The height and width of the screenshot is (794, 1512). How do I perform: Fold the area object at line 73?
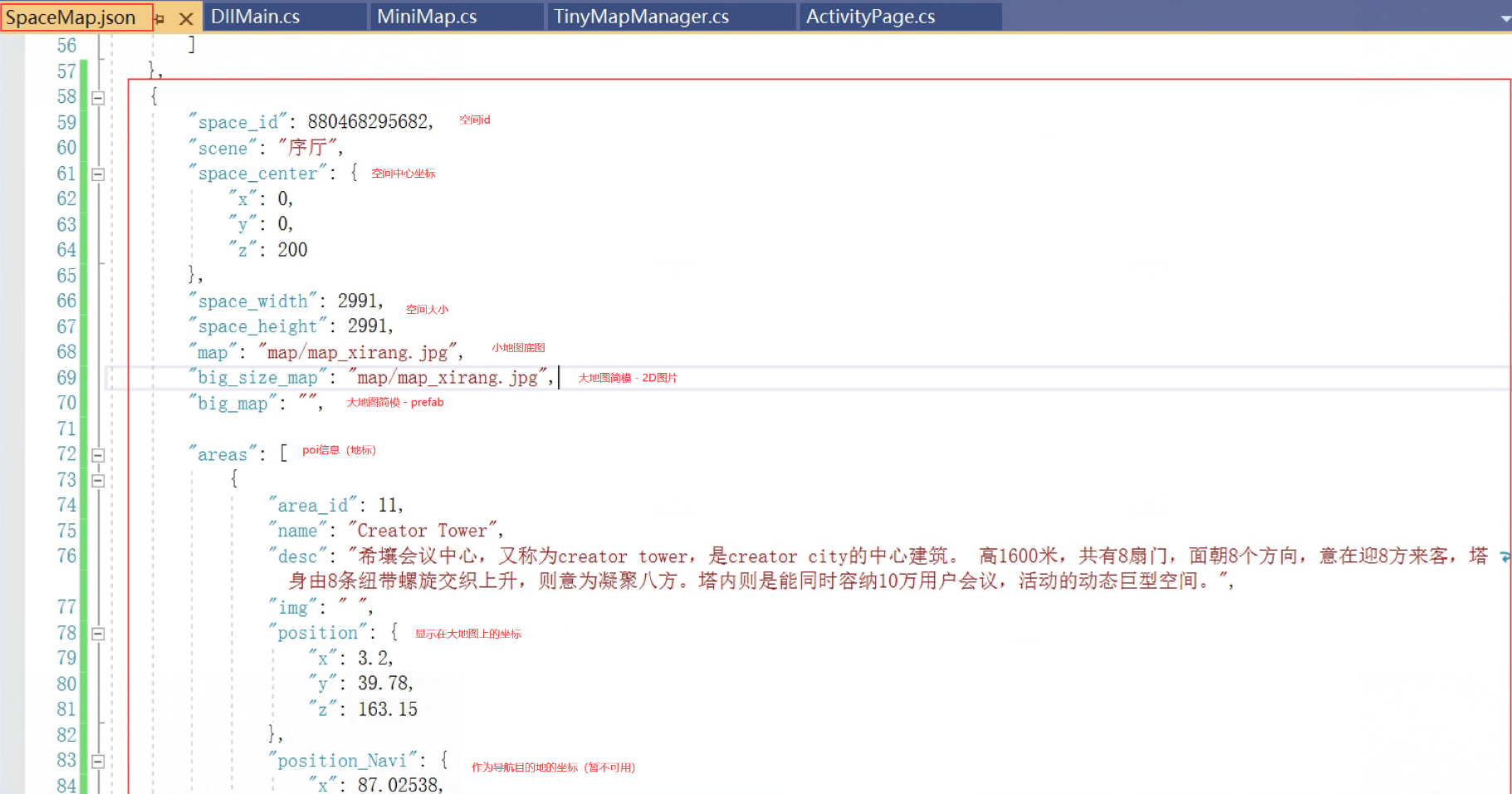point(98,480)
